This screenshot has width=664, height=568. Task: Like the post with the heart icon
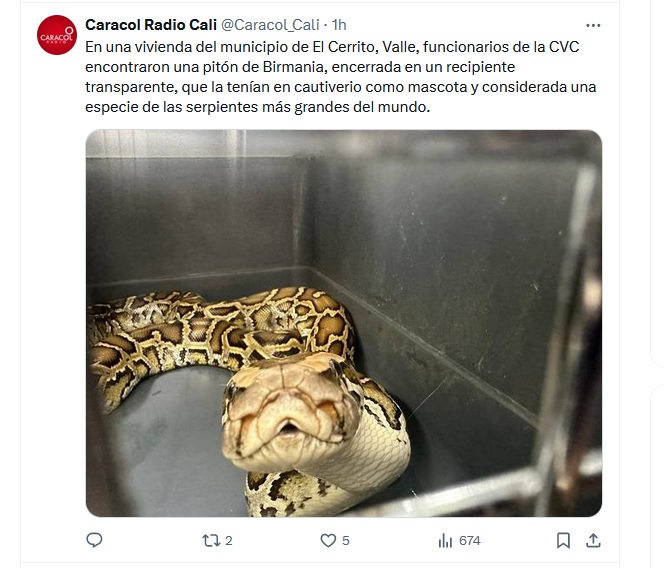tap(328, 540)
